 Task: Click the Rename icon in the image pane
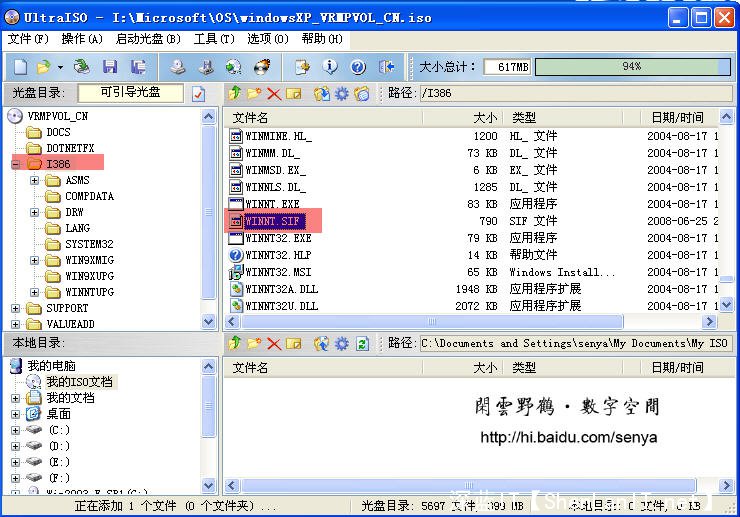pos(294,93)
